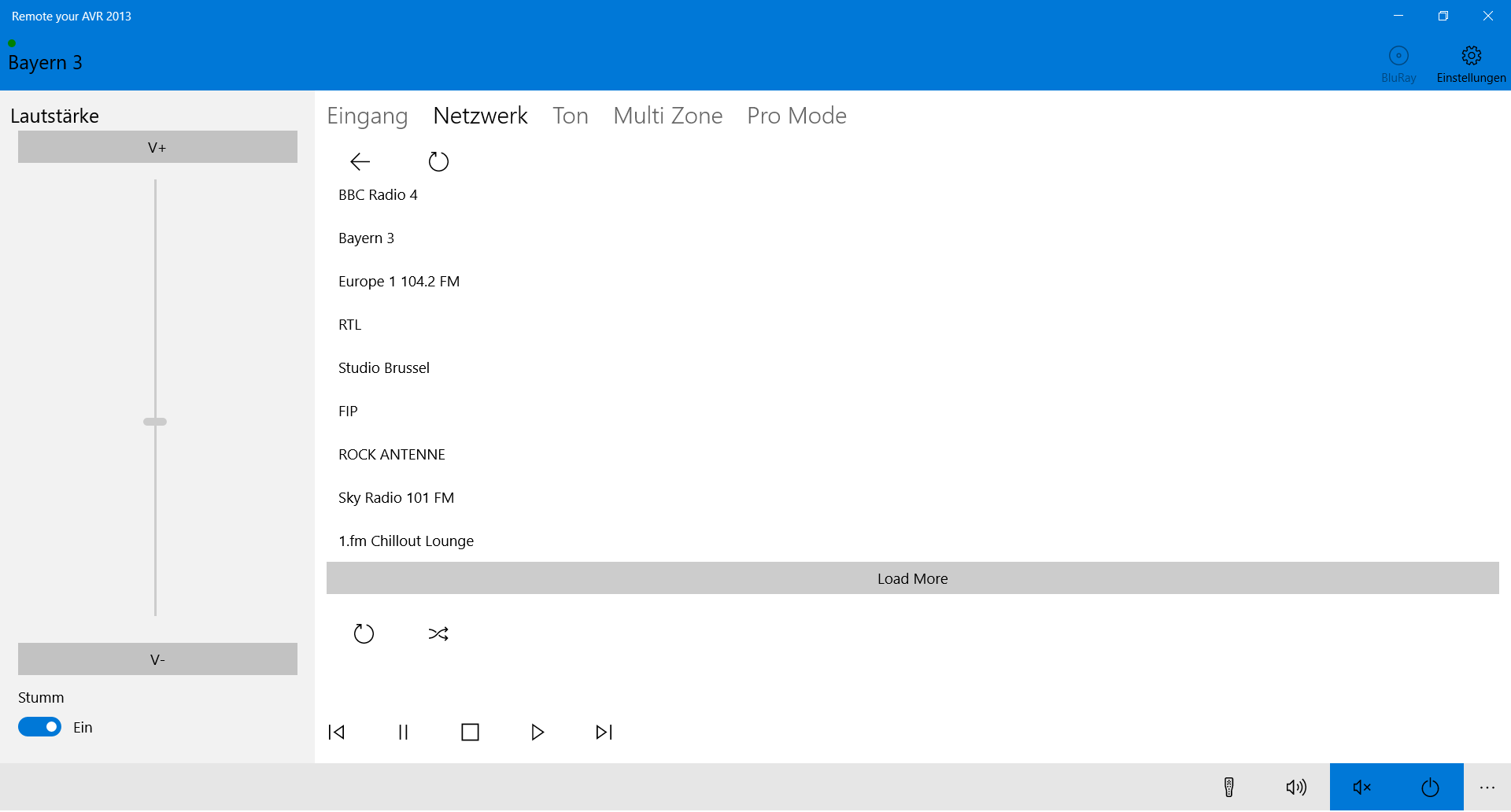Image resolution: width=1511 pixels, height=812 pixels.
Task: Switch to Pro Mode tab
Action: pyautogui.click(x=797, y=116)
